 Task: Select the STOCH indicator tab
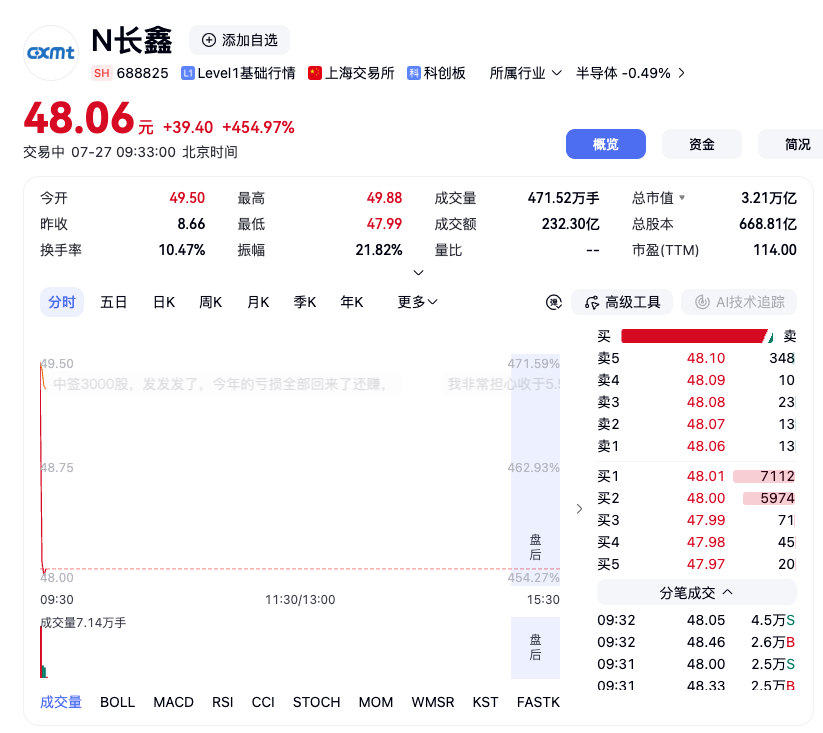pos(316,702)
